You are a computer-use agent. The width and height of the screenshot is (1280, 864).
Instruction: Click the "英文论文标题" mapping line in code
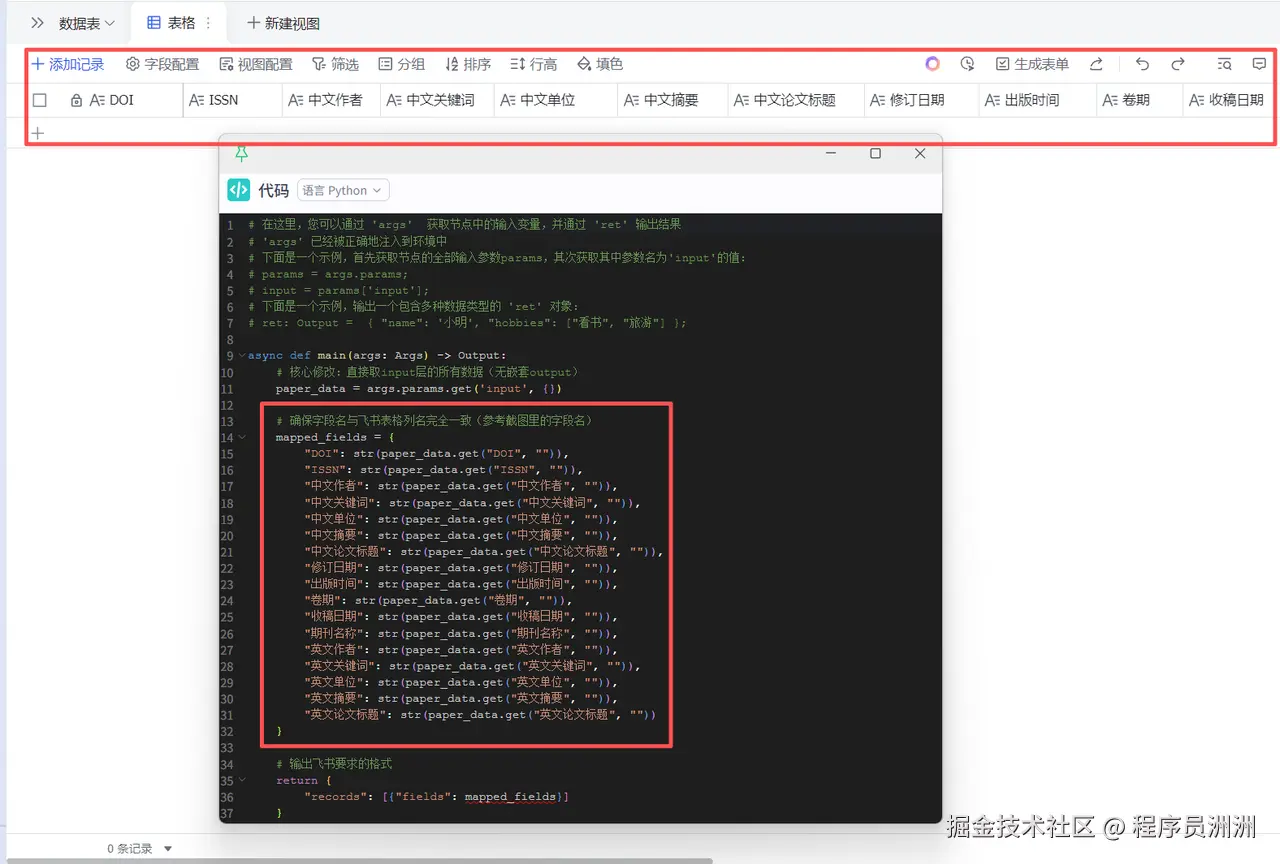coord(480,715)
